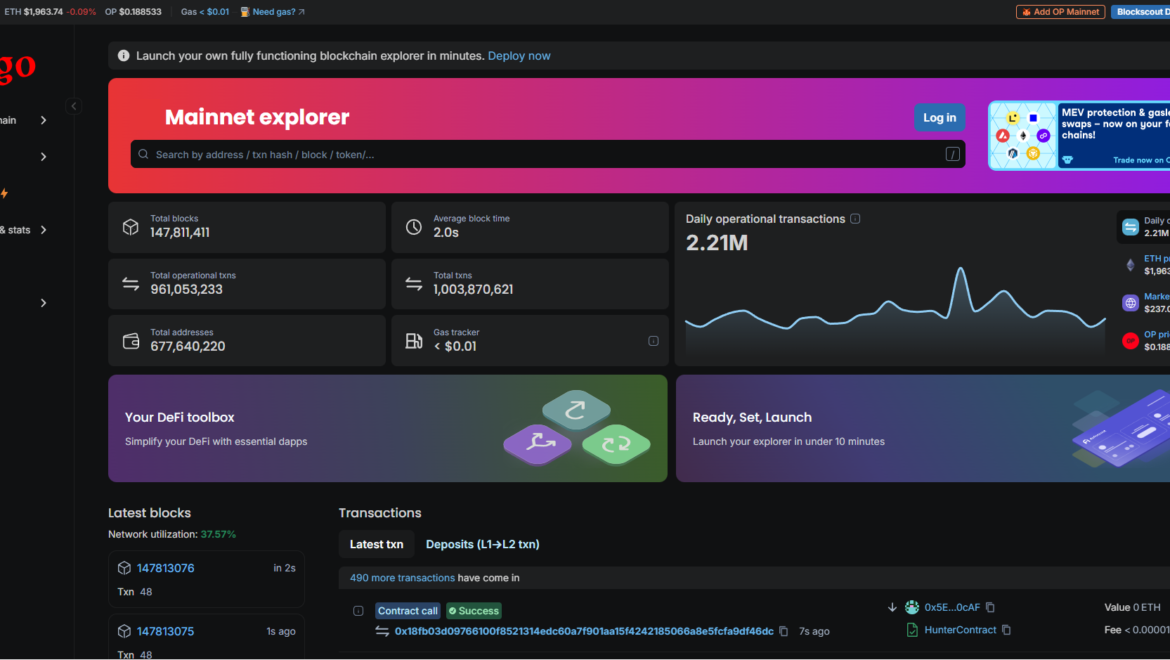
Task: Open the Ready, Set, Launch card
Action: click(x=923, y=428)
